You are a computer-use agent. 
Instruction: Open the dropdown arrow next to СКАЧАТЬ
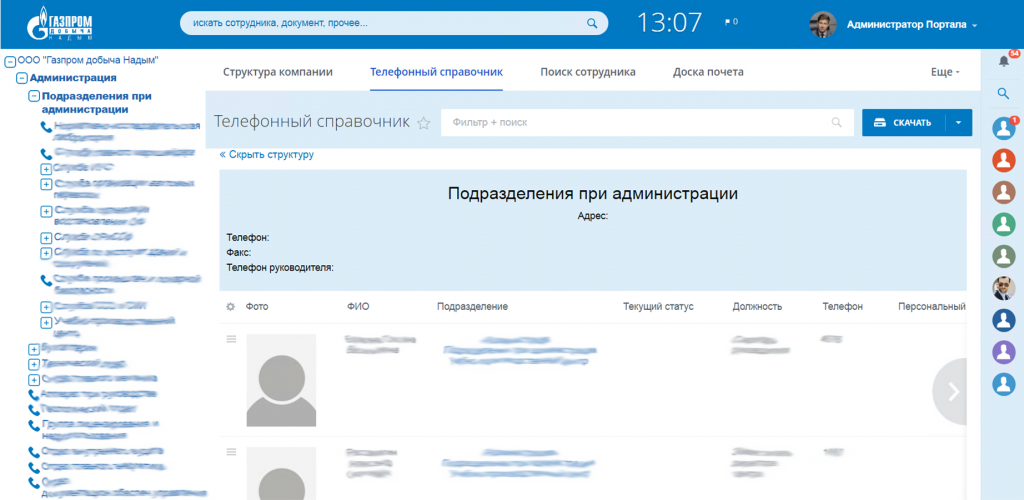point(958,122)
